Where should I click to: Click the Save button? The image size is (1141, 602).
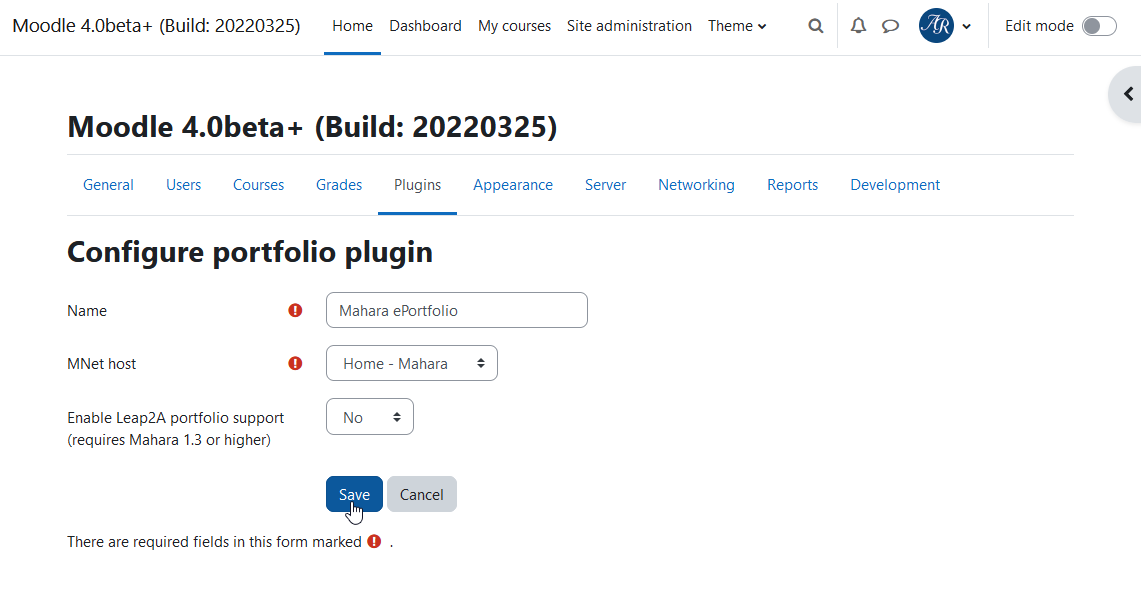coord(354,494)
